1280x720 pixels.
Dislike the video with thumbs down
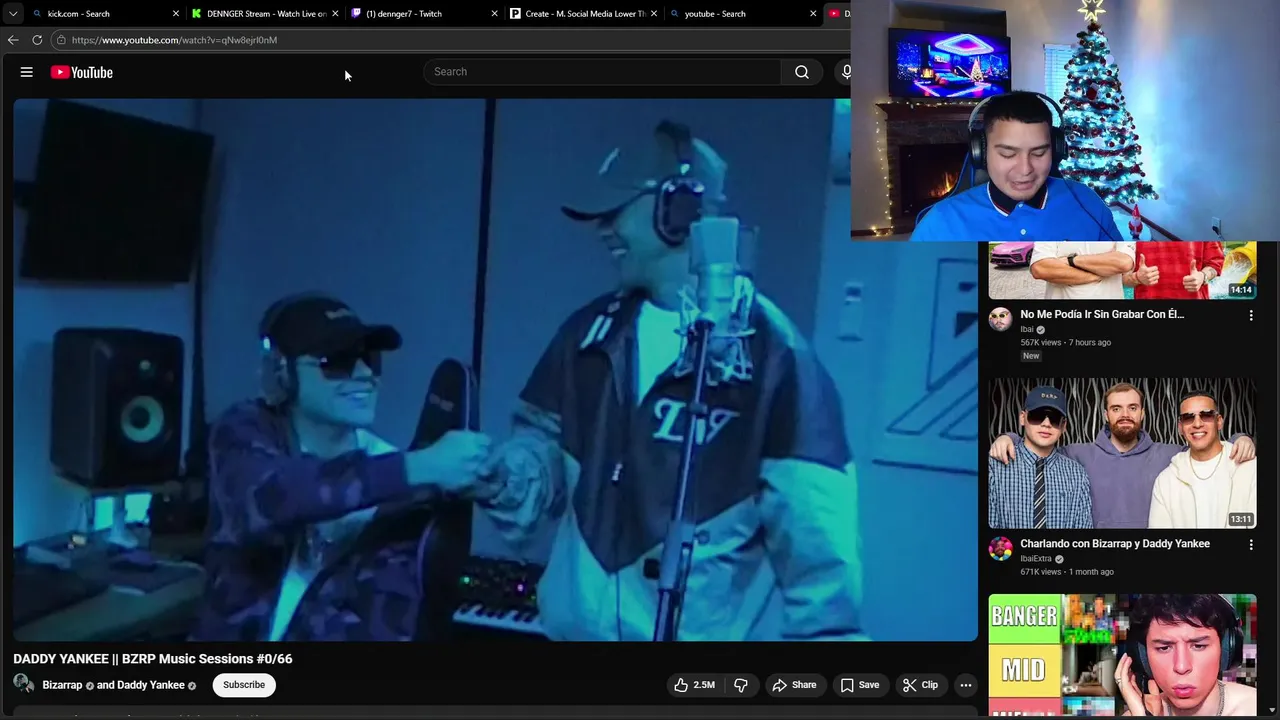click(741, 685)
